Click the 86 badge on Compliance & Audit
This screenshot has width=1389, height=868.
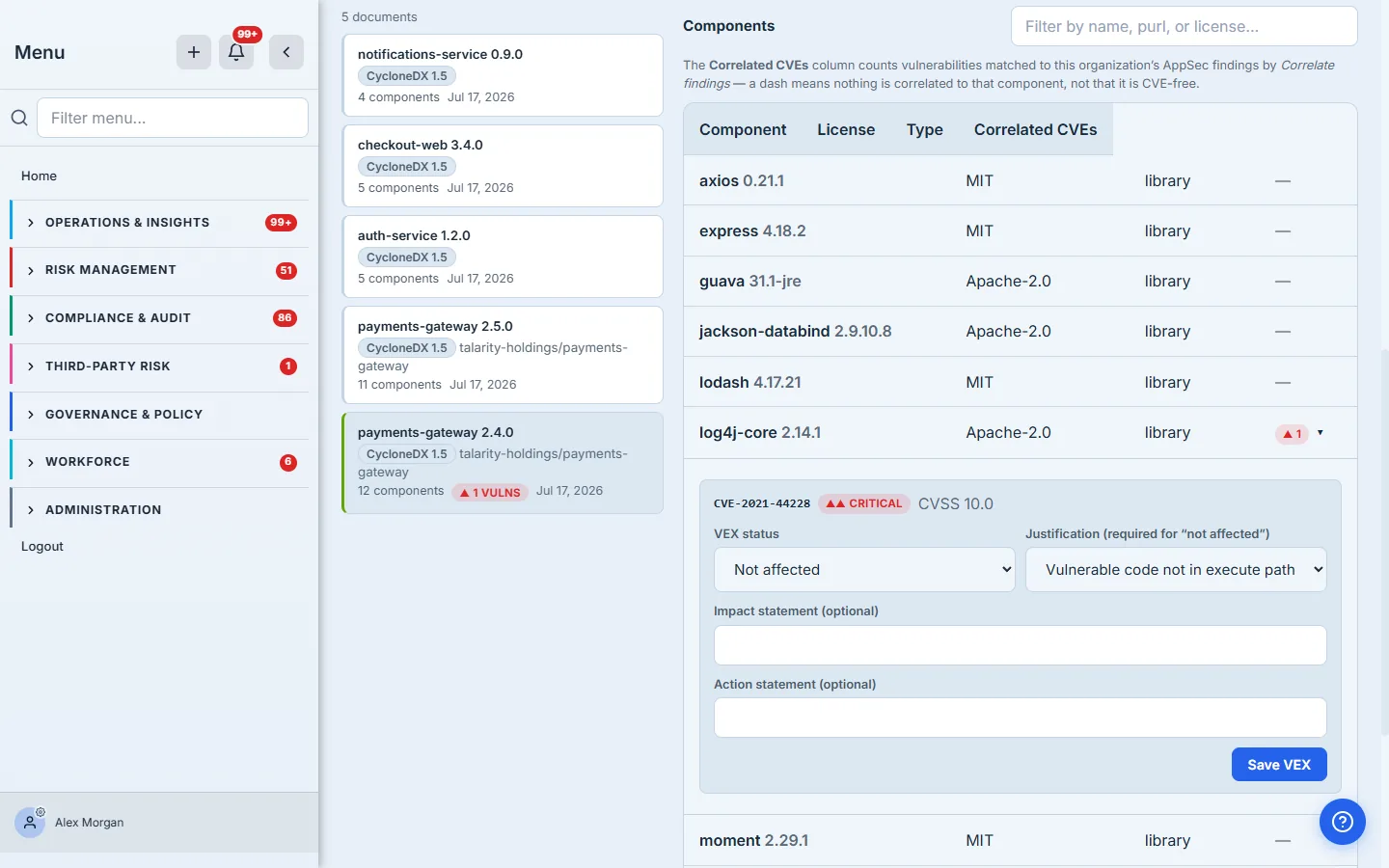285,318
